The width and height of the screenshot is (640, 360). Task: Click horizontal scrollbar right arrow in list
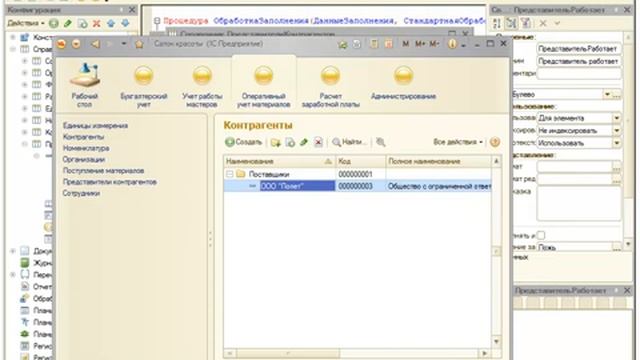coord(484,353)
